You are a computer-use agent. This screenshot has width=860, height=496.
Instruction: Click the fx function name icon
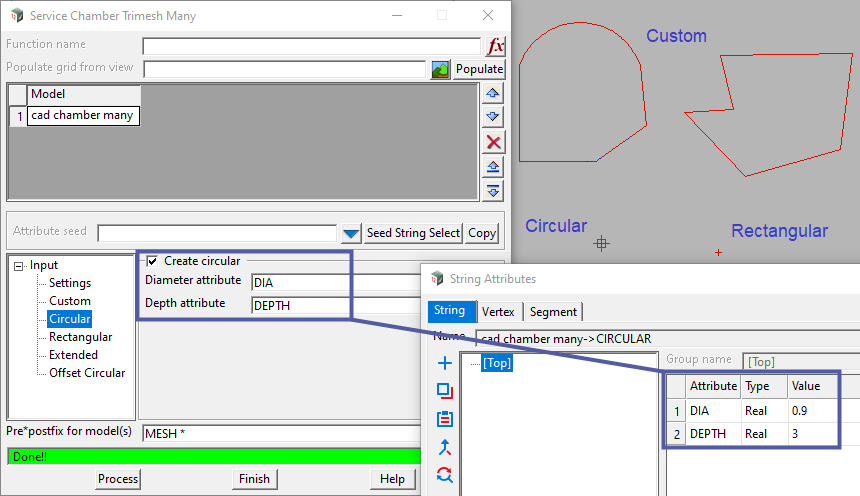(x=495, y=46)
